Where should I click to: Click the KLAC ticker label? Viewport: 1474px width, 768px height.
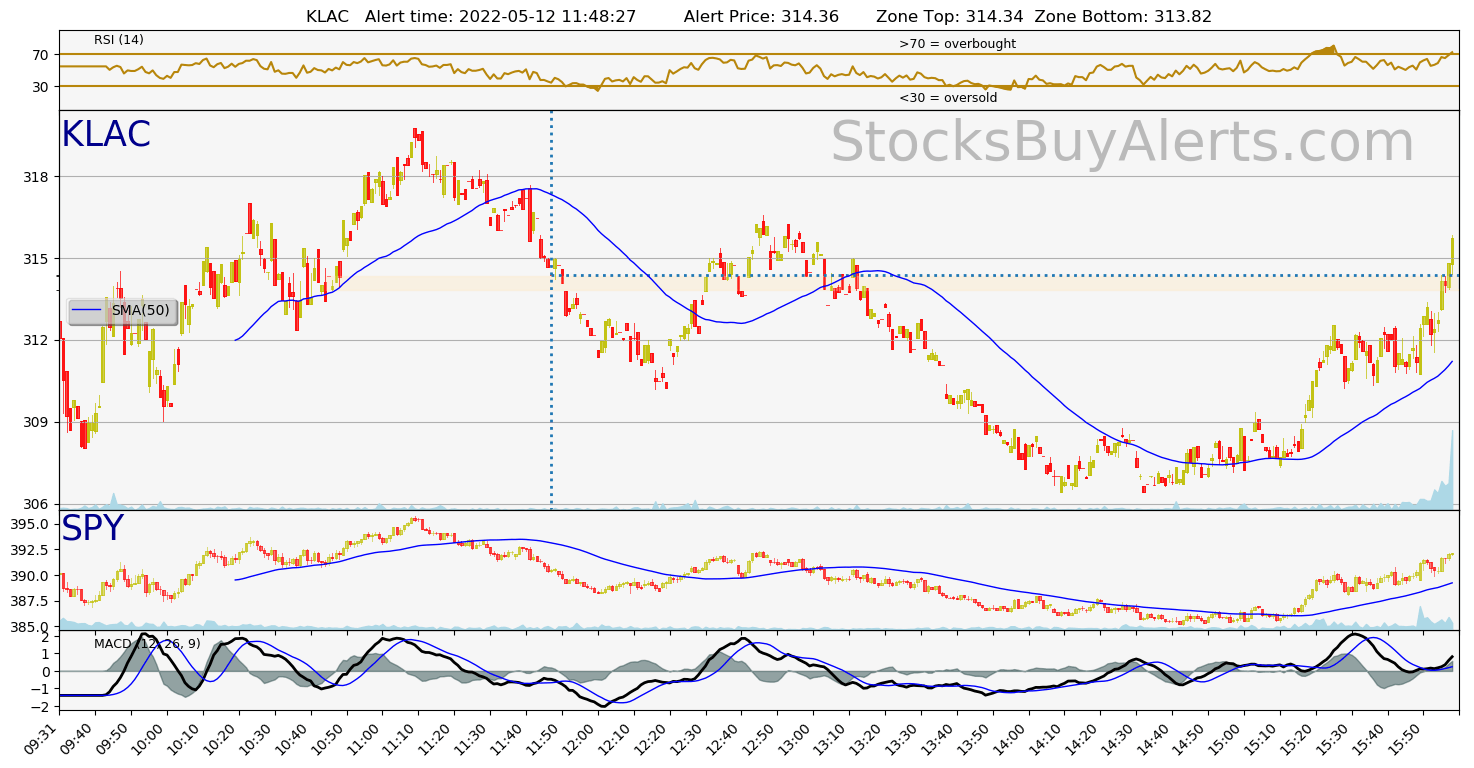coord(106,135)
